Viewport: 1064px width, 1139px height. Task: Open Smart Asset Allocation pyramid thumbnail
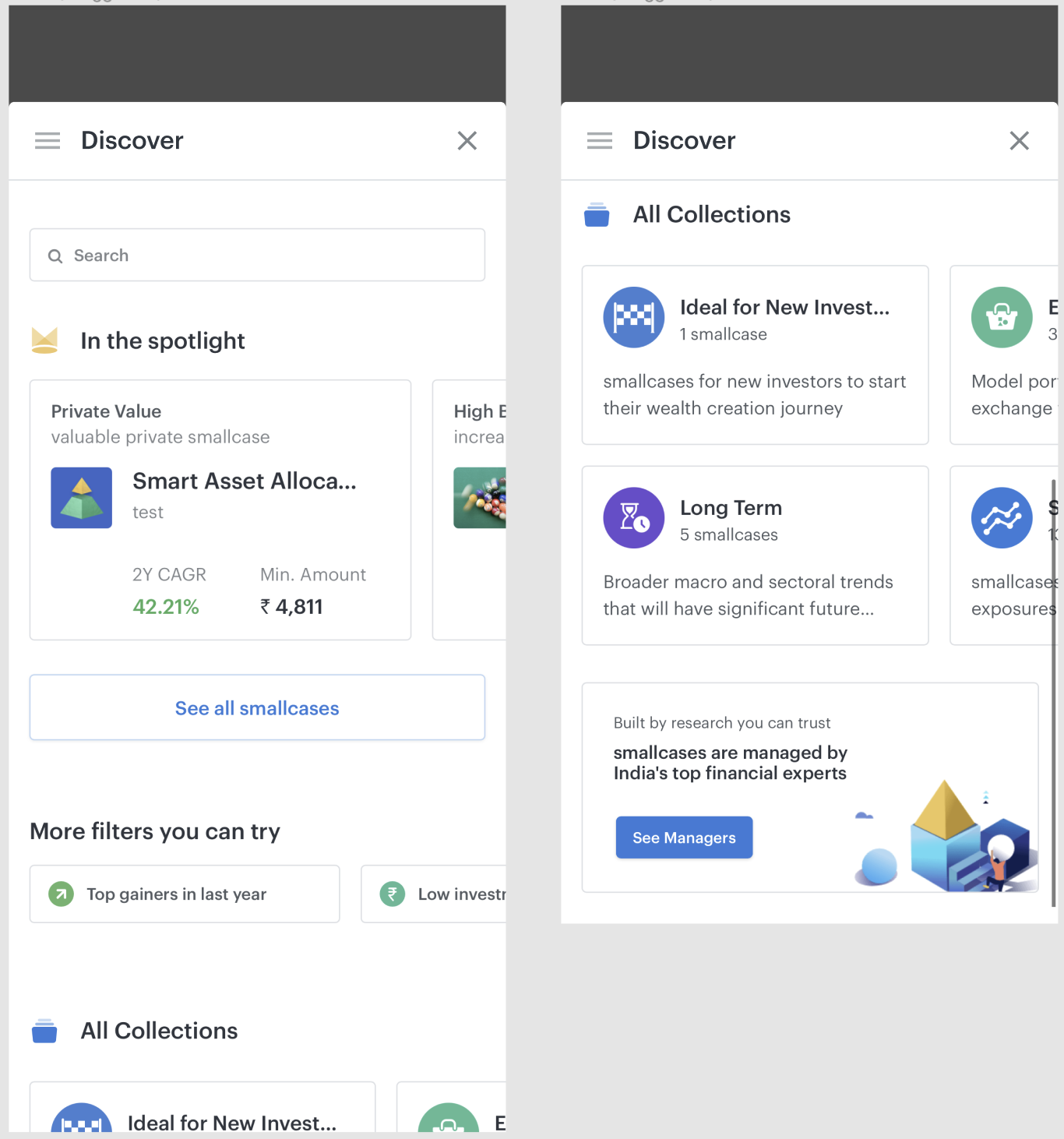(82, 498)
